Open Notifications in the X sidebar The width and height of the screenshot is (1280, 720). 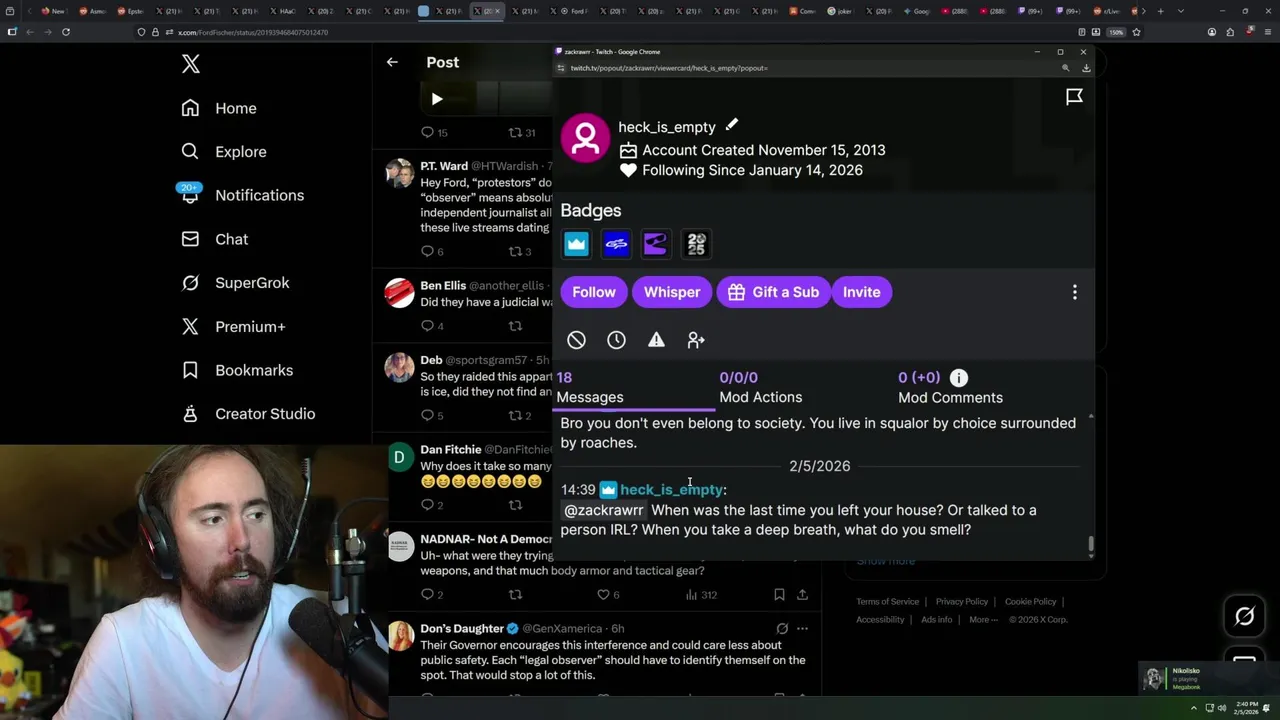pos(243,195)
